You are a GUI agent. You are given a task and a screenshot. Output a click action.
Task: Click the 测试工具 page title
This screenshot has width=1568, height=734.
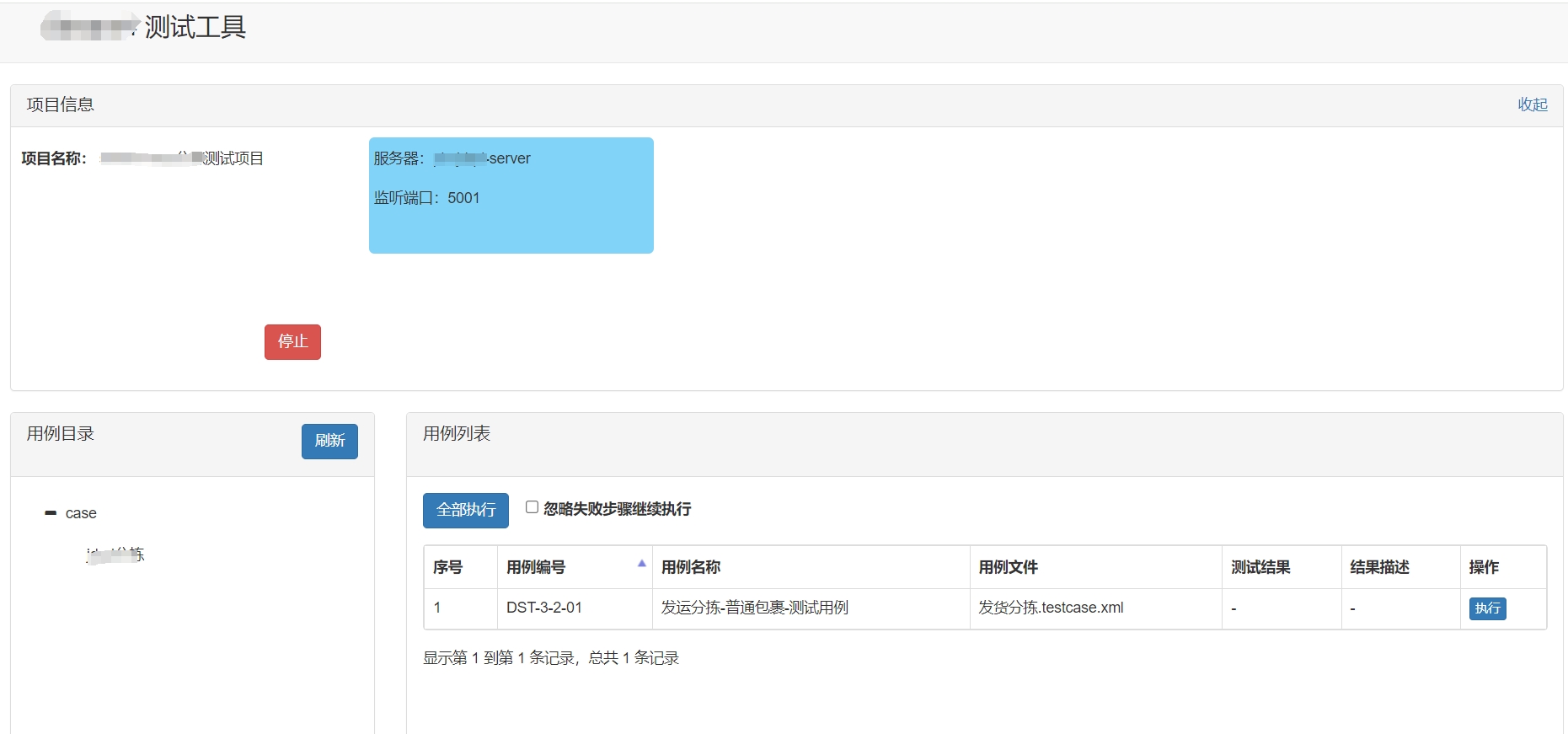195,28
